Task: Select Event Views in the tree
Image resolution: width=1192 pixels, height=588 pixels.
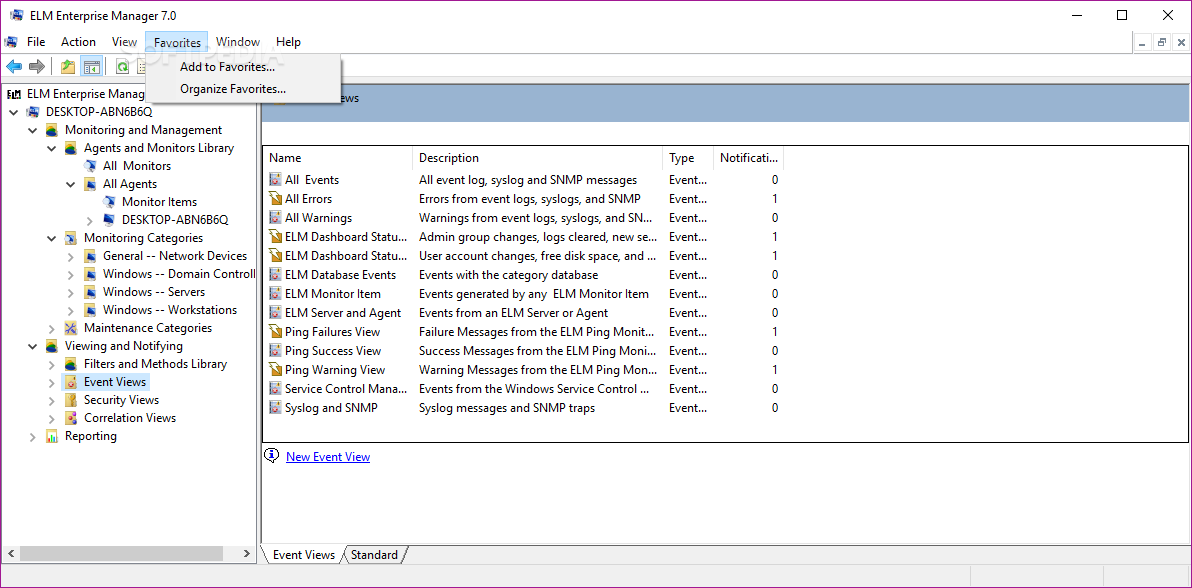Action: 115,382
